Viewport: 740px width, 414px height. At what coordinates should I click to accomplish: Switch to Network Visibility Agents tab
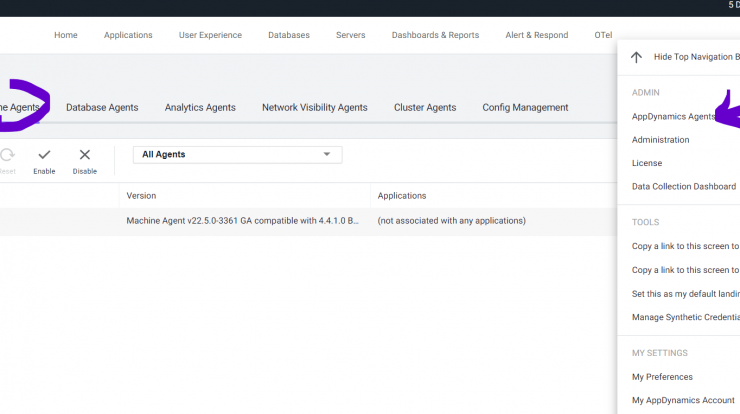pyautogui.click(x=315, y=108)
